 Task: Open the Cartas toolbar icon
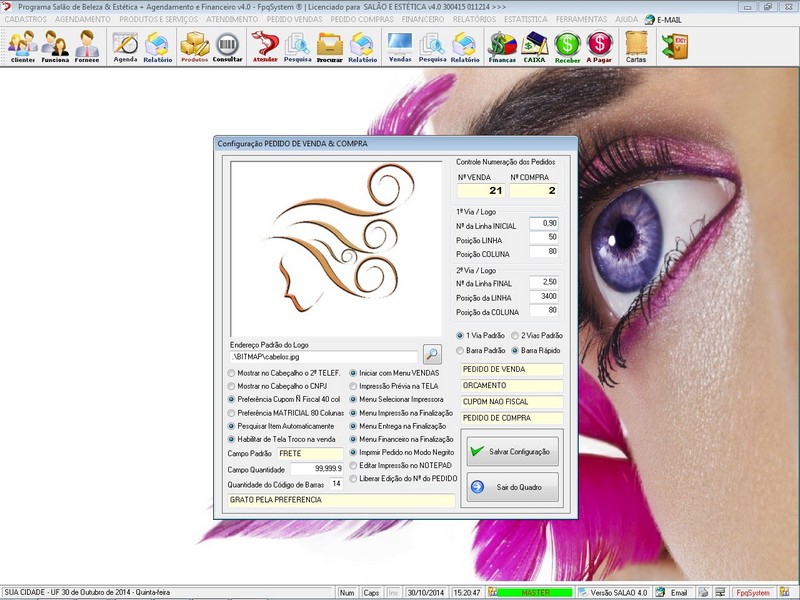coord(635,46)
